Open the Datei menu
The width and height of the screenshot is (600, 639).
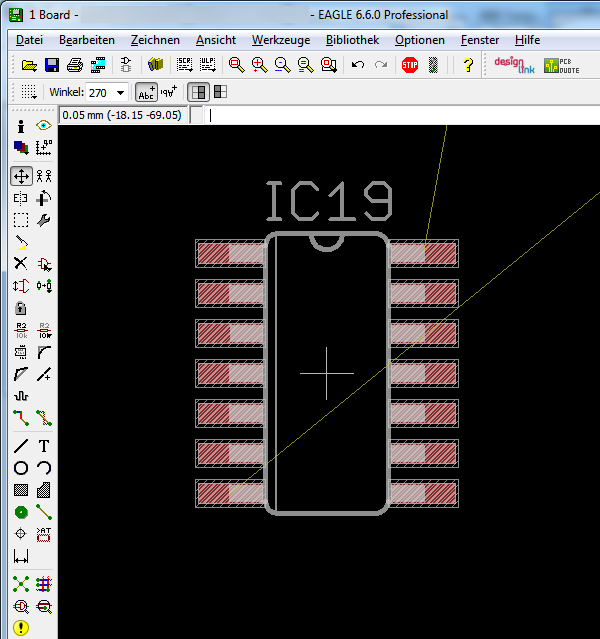click(29, 40)
